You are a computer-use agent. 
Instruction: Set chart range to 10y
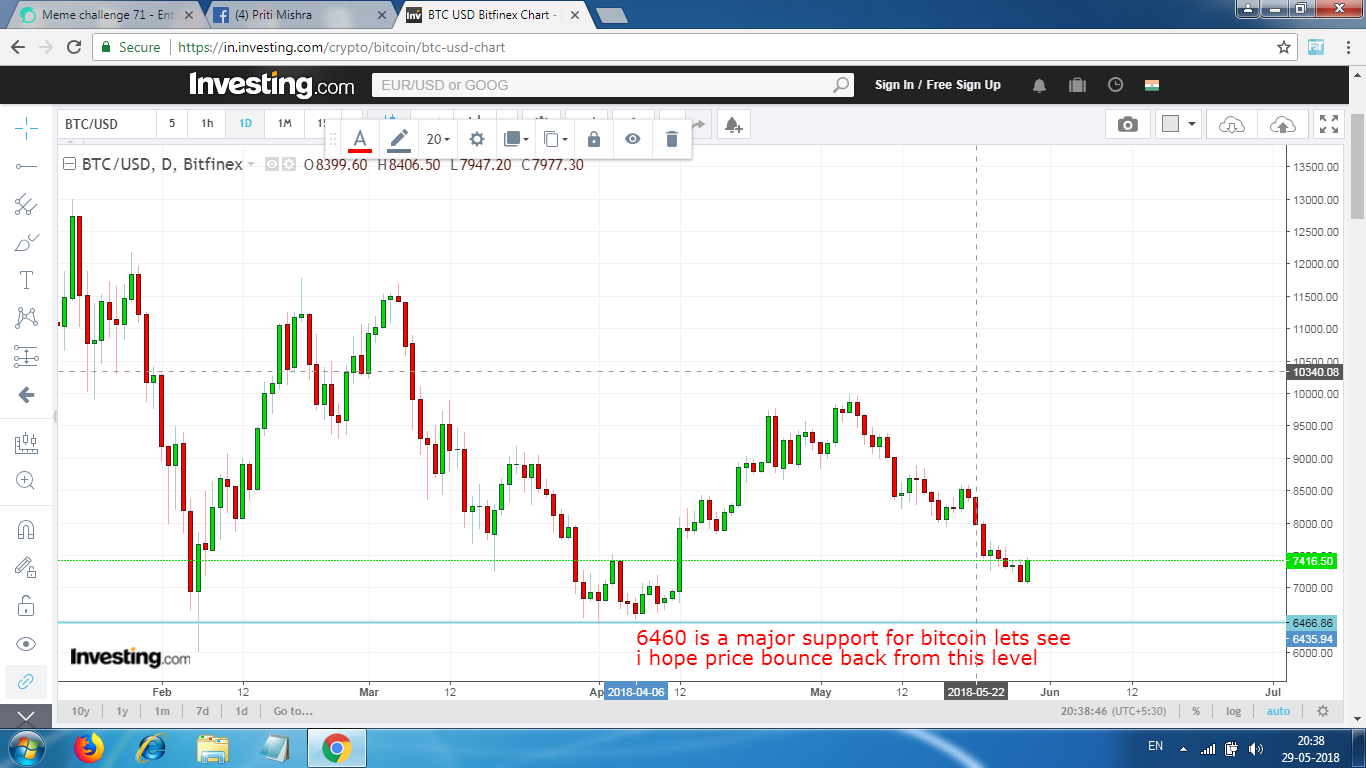click(x=81, y=711)
